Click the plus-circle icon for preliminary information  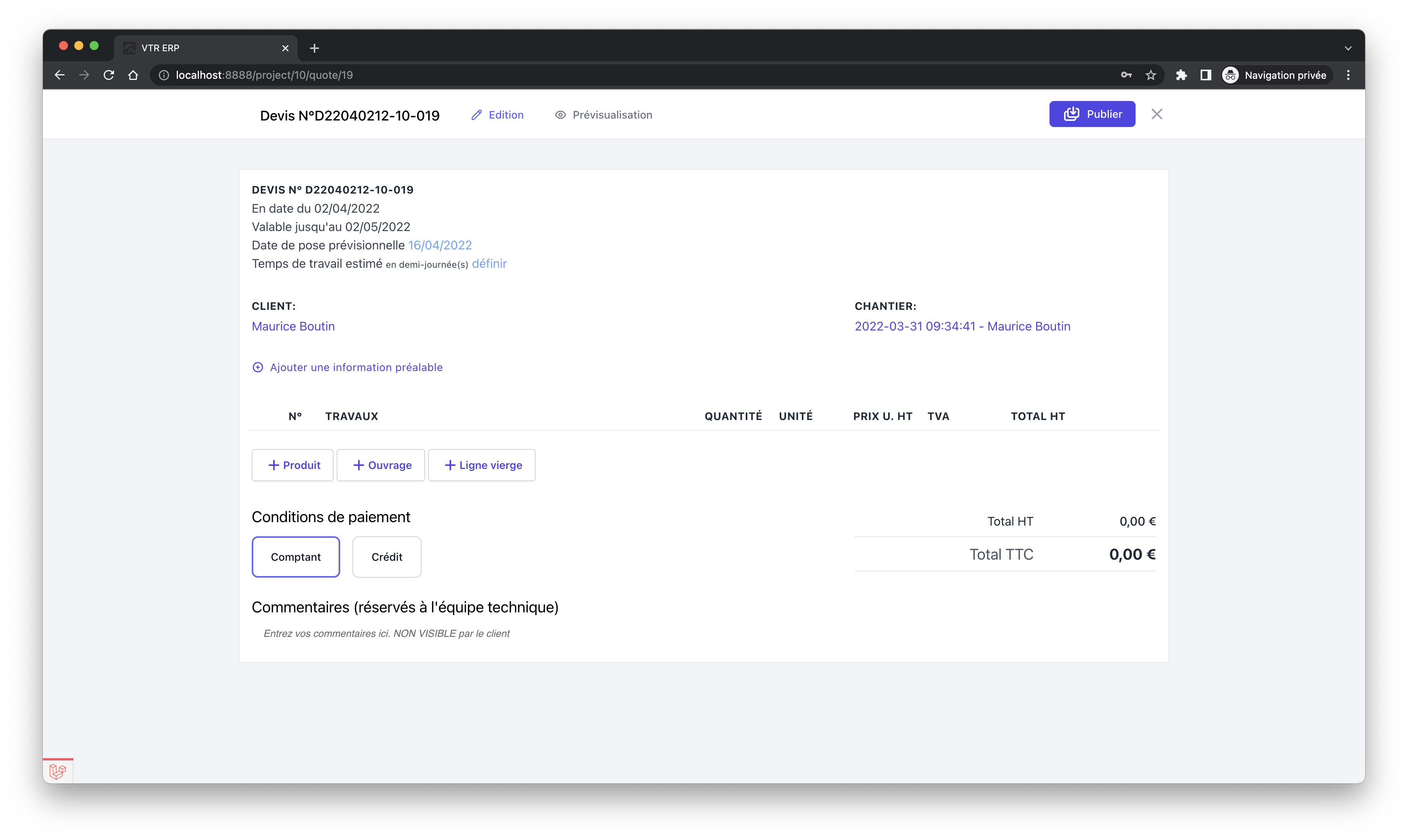pos(257,367)
